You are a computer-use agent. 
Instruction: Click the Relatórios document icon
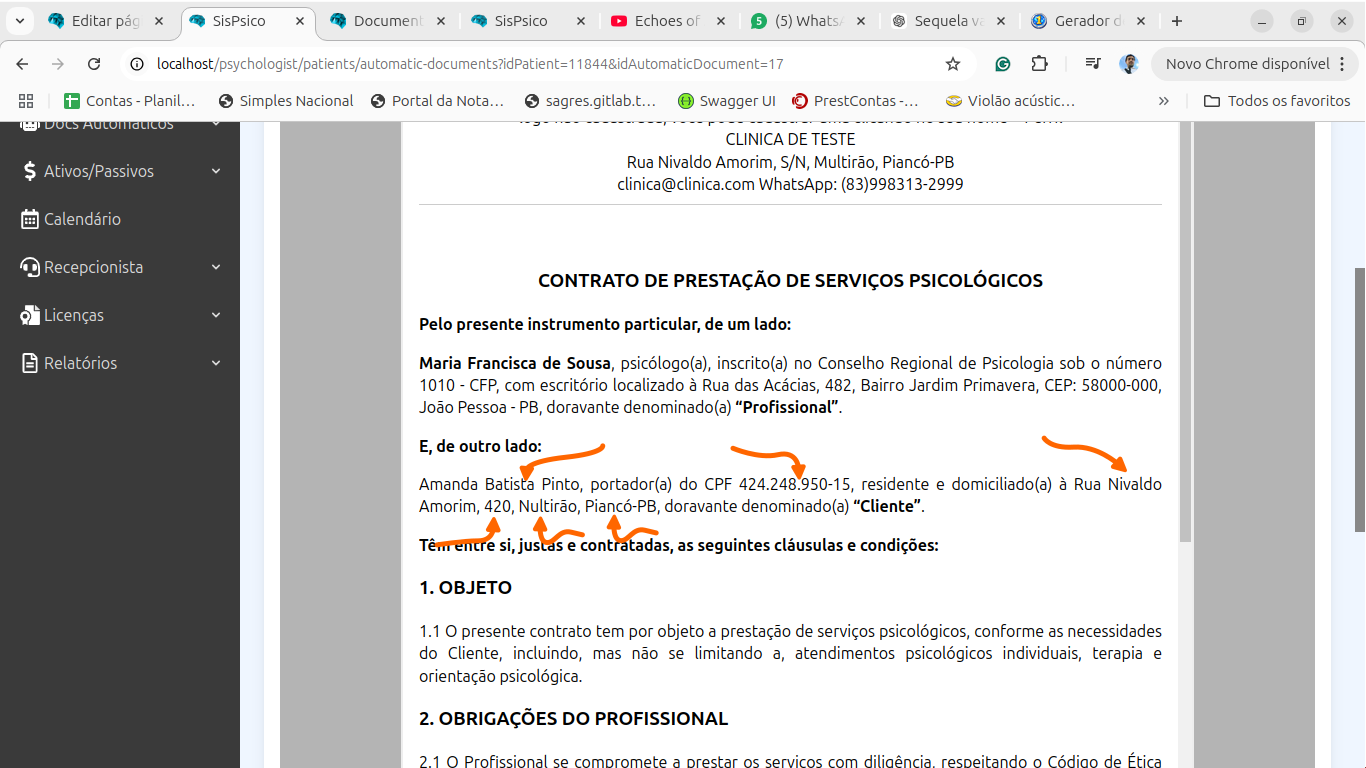pyautogui.click(x=30, y=363)
